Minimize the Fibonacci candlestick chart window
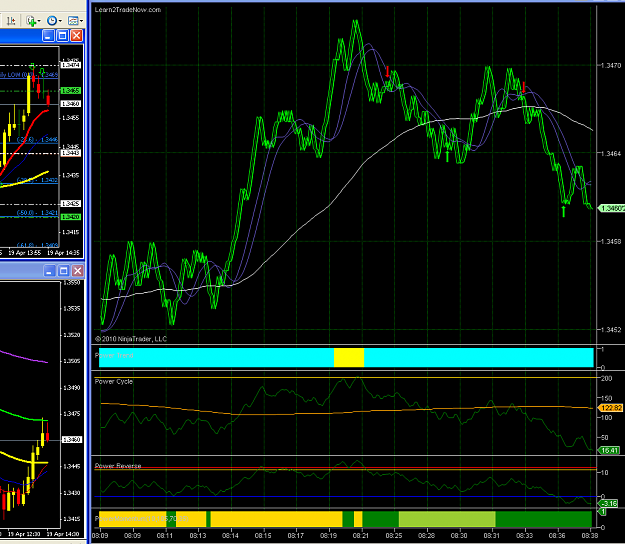The height and width of the screenshot is (544, 625). pyautogui.click(x=48, y=36)
